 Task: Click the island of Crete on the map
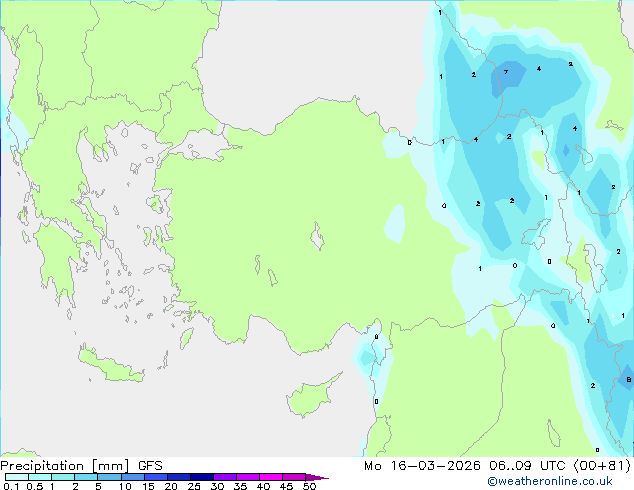(111, 364)
